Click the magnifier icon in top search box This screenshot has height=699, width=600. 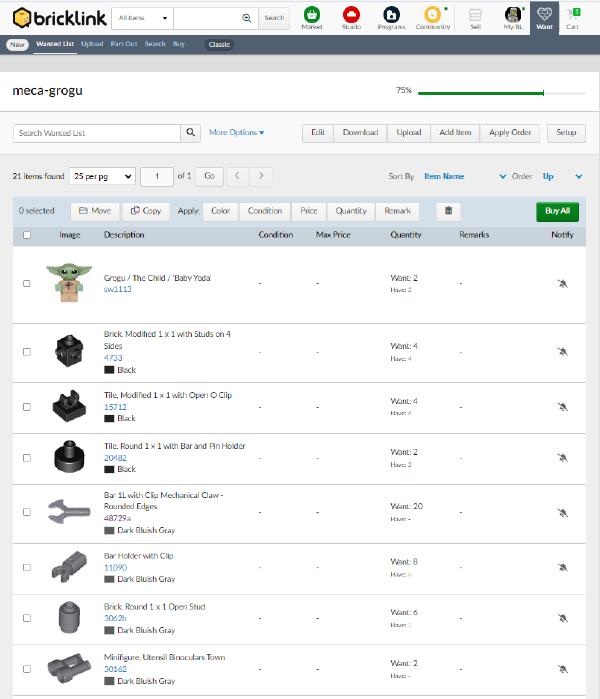[x=247, y=18]
